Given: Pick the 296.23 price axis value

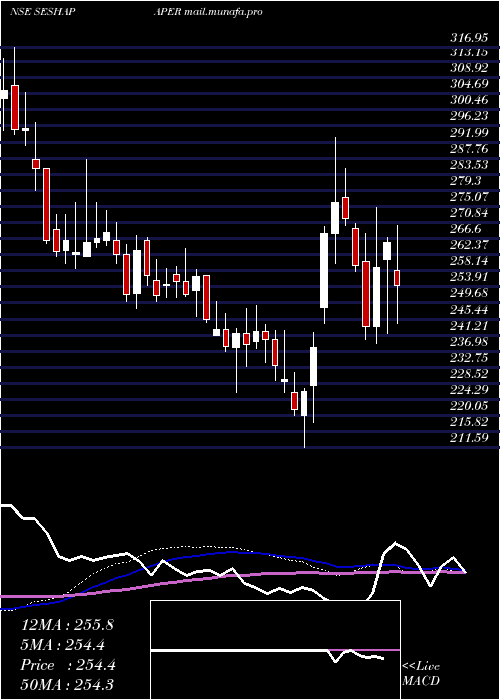Looking at the screenshot, I should (469, 117).
